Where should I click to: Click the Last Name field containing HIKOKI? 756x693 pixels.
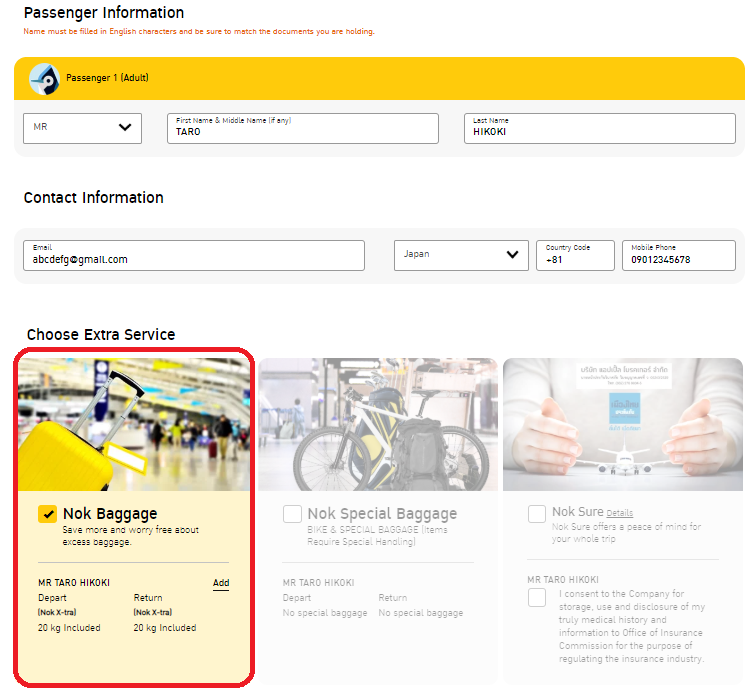click(600, 128)
